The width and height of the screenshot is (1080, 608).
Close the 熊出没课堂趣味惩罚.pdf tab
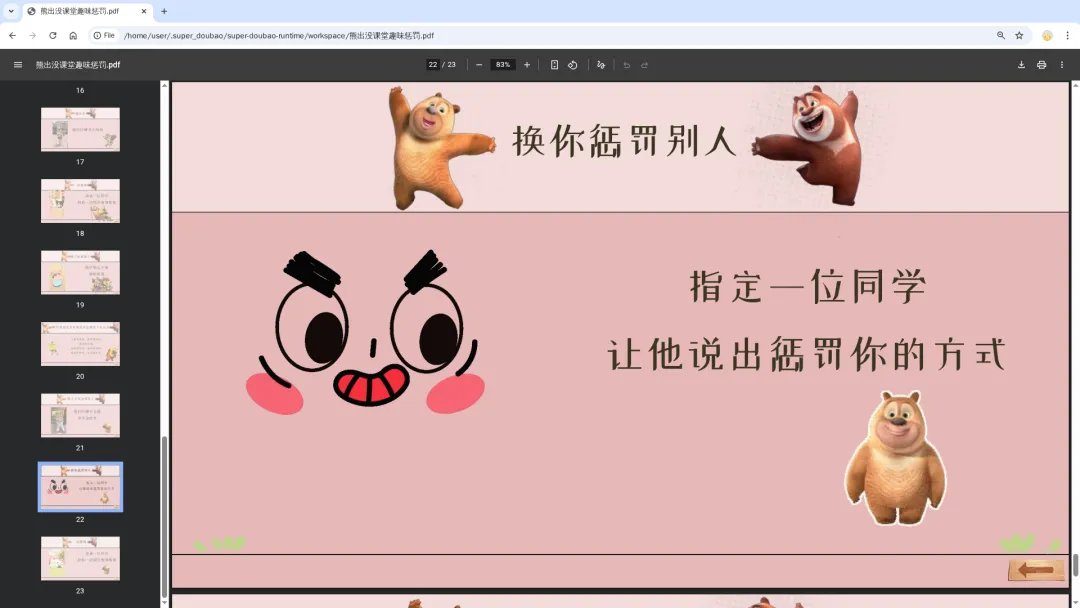(144, 11)
